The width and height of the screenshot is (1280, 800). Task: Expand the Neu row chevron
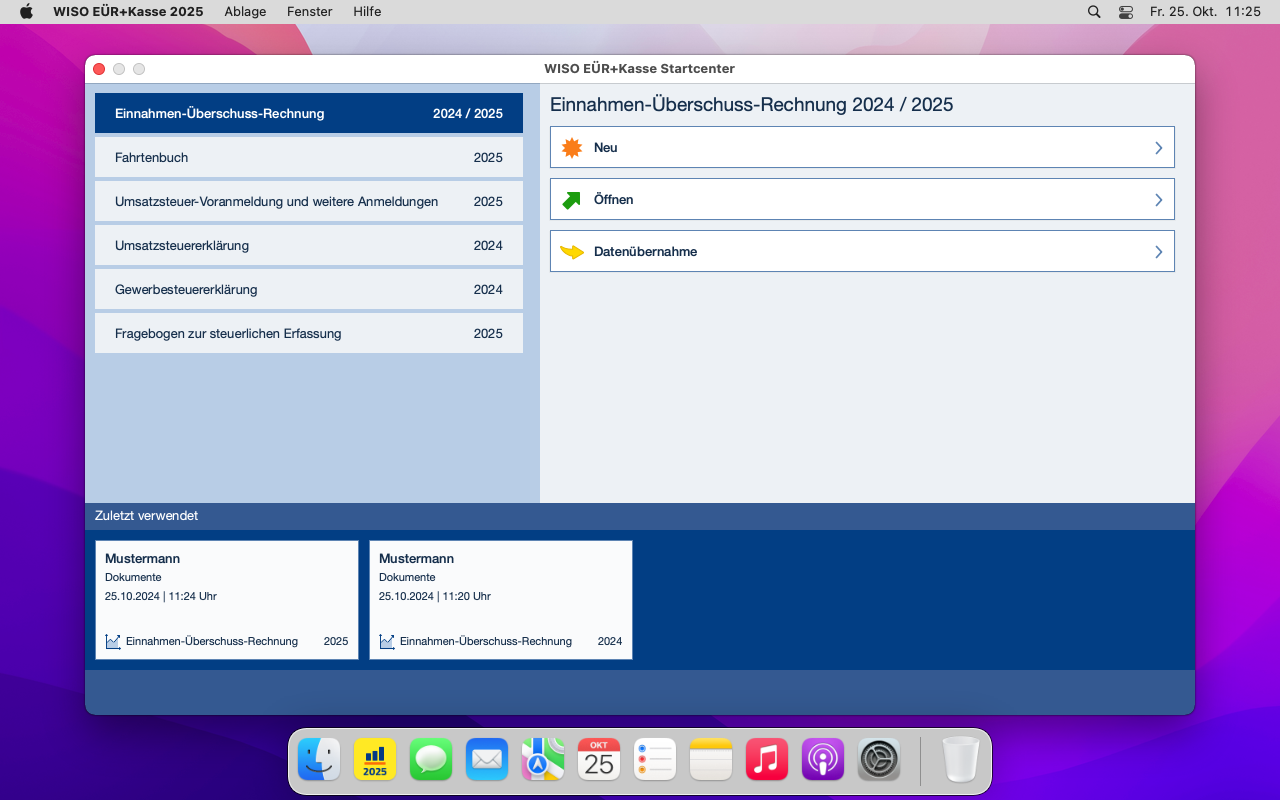pos(1159,148)
